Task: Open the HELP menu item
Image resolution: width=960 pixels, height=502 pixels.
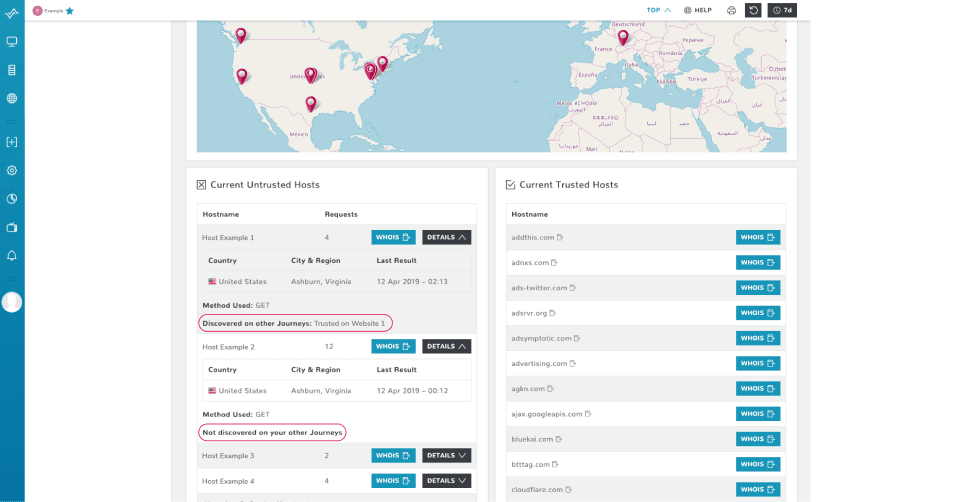Action: 697,10
